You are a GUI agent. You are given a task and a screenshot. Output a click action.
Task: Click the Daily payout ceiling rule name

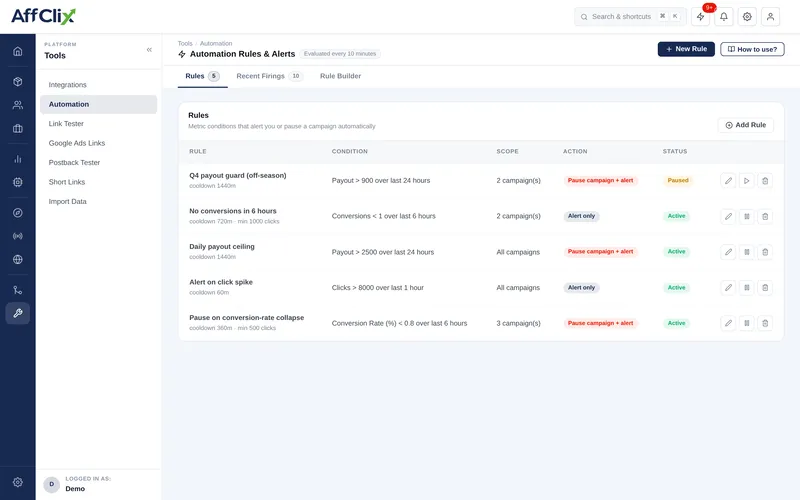tap(222, 246)
